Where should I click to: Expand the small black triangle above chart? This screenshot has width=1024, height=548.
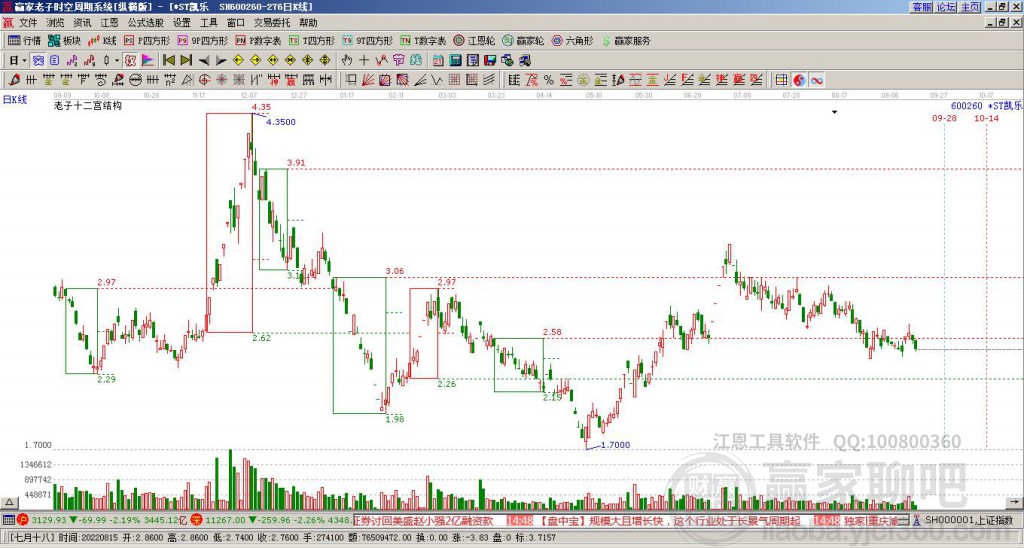pyautogui.click(x=834, y=113)
